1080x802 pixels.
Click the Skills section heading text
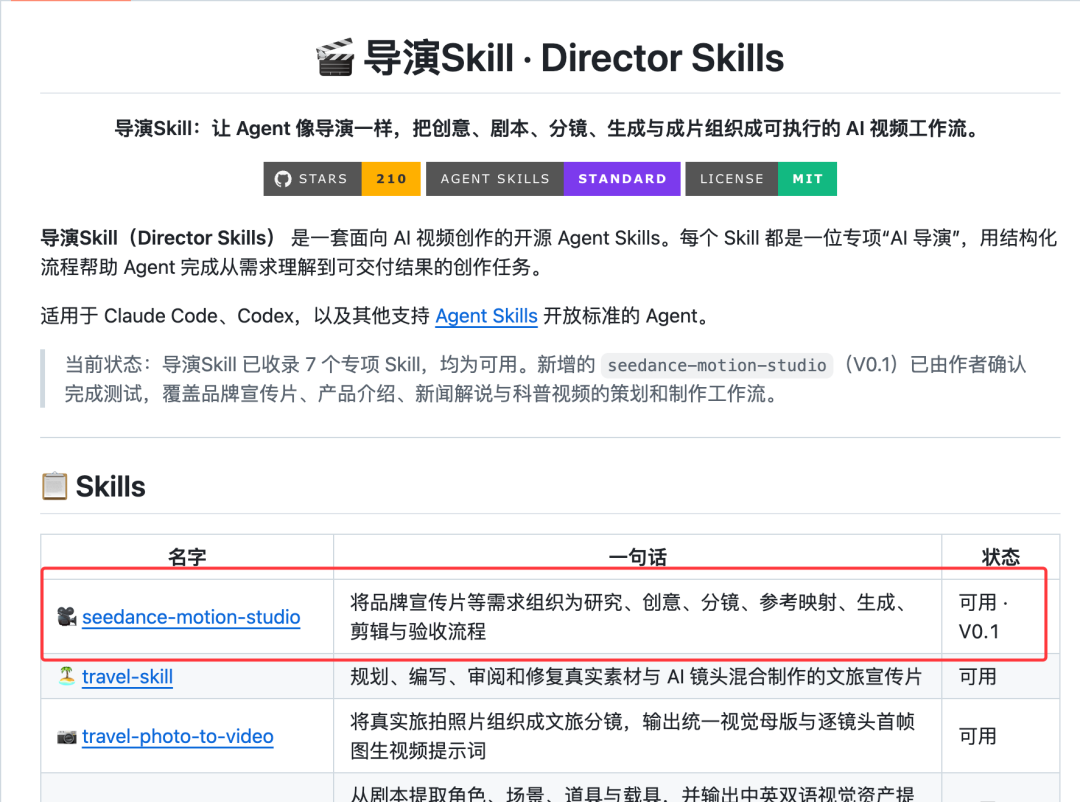pos(111,486)
